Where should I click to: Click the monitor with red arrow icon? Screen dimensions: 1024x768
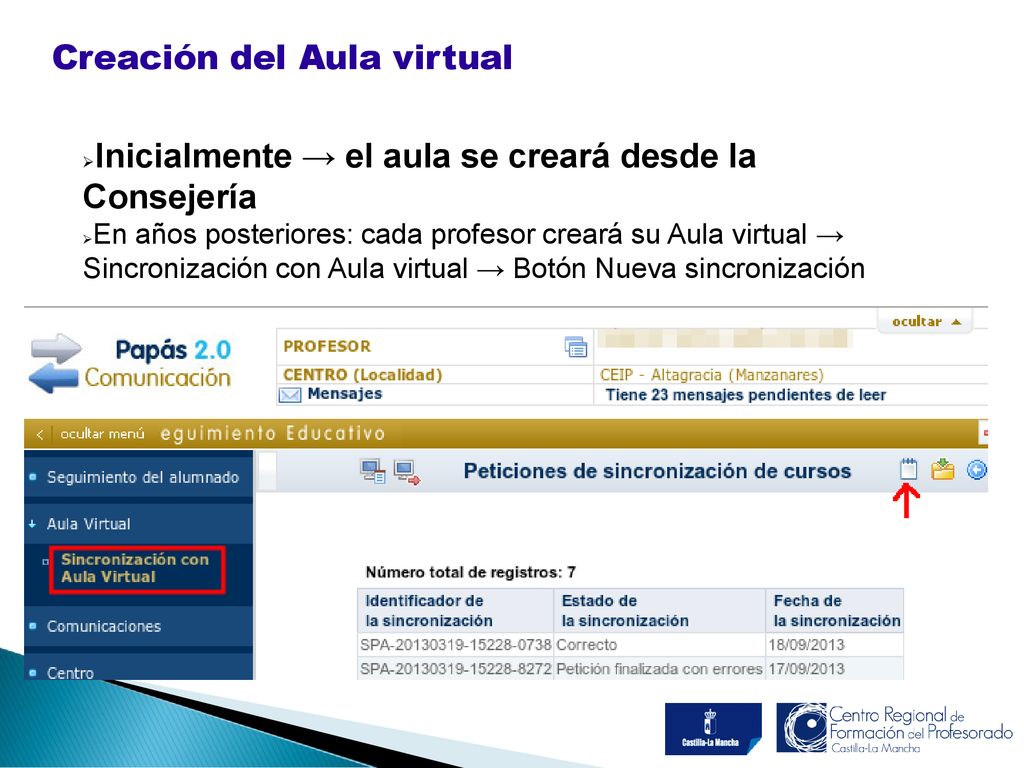(408, 473)
